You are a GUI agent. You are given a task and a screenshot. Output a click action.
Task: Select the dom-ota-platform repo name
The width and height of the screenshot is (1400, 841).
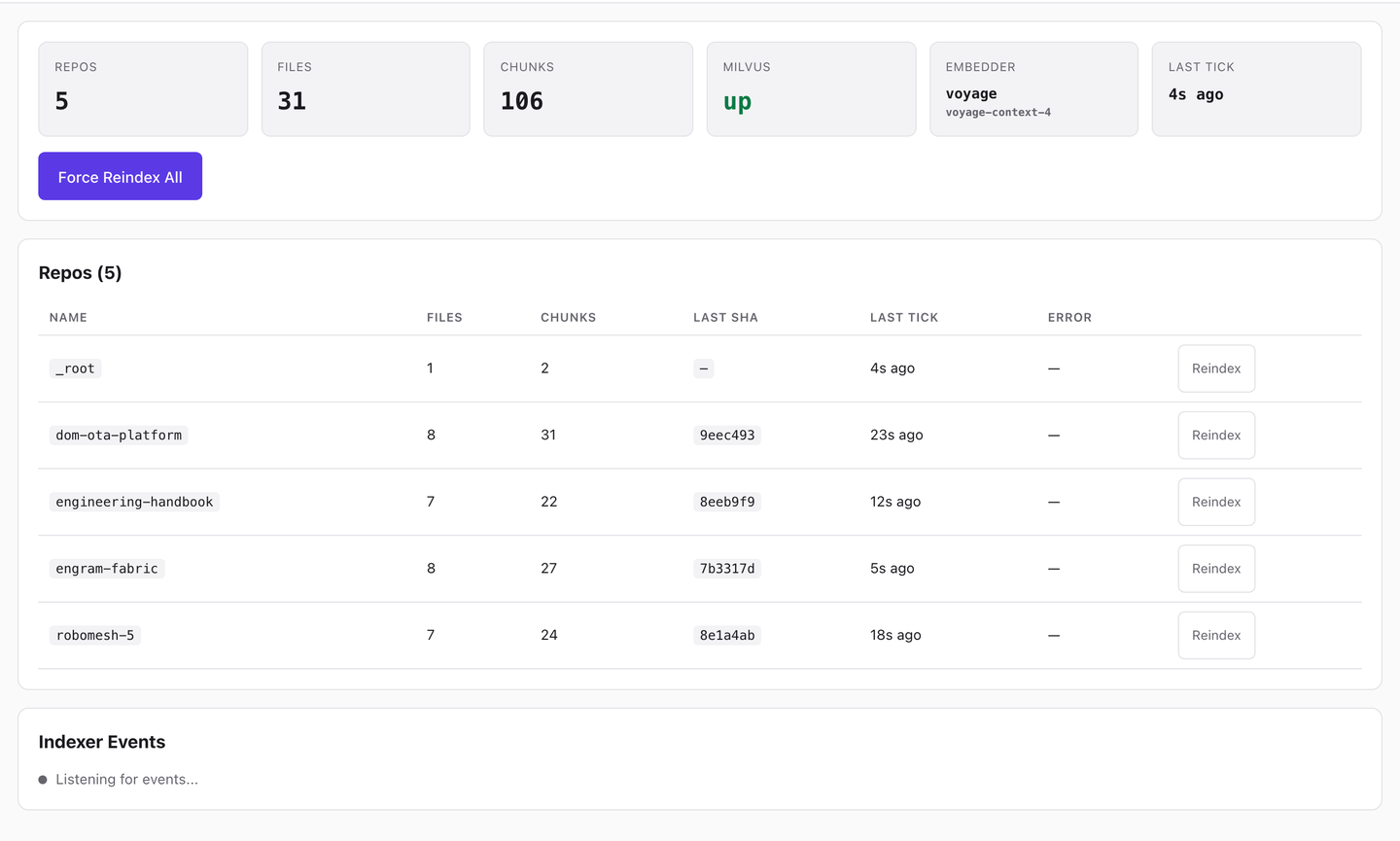(x=119, y=436)
